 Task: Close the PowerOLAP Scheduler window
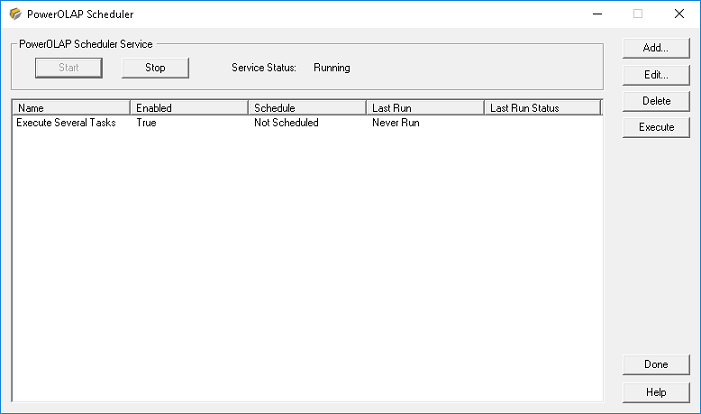tap(678, 14)
